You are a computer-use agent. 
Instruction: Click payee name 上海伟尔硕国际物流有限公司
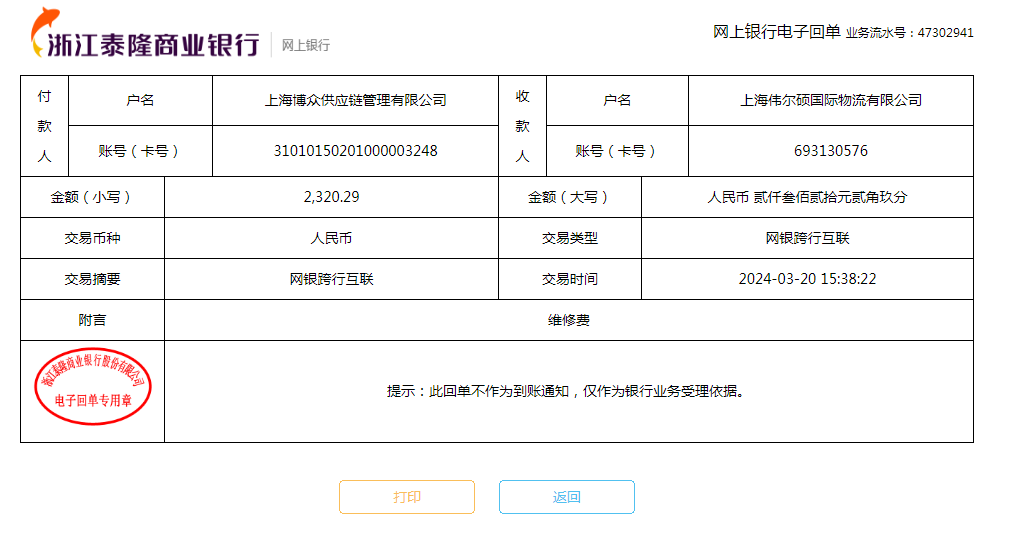830,100
